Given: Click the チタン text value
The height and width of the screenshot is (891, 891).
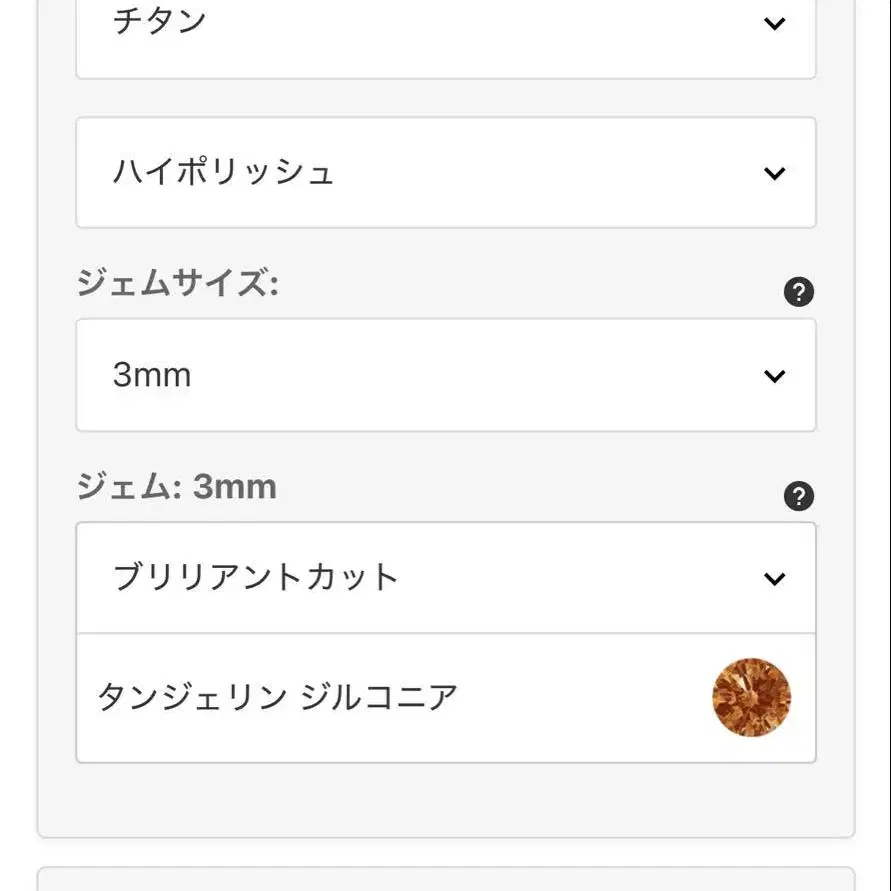Looking at the screenshot, I should (x=159, y=22).
